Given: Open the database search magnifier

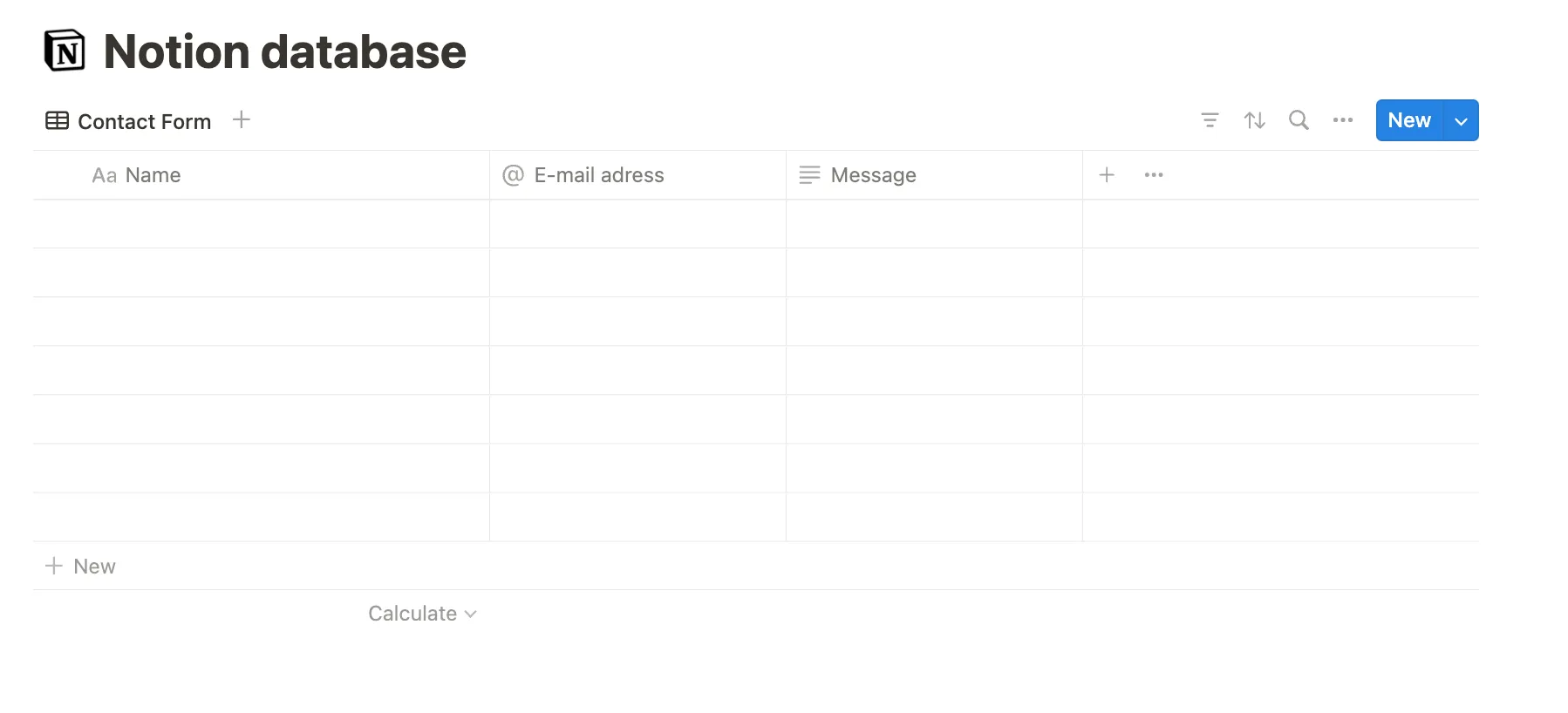Looking at the screenshot, I should (1299, 120).
